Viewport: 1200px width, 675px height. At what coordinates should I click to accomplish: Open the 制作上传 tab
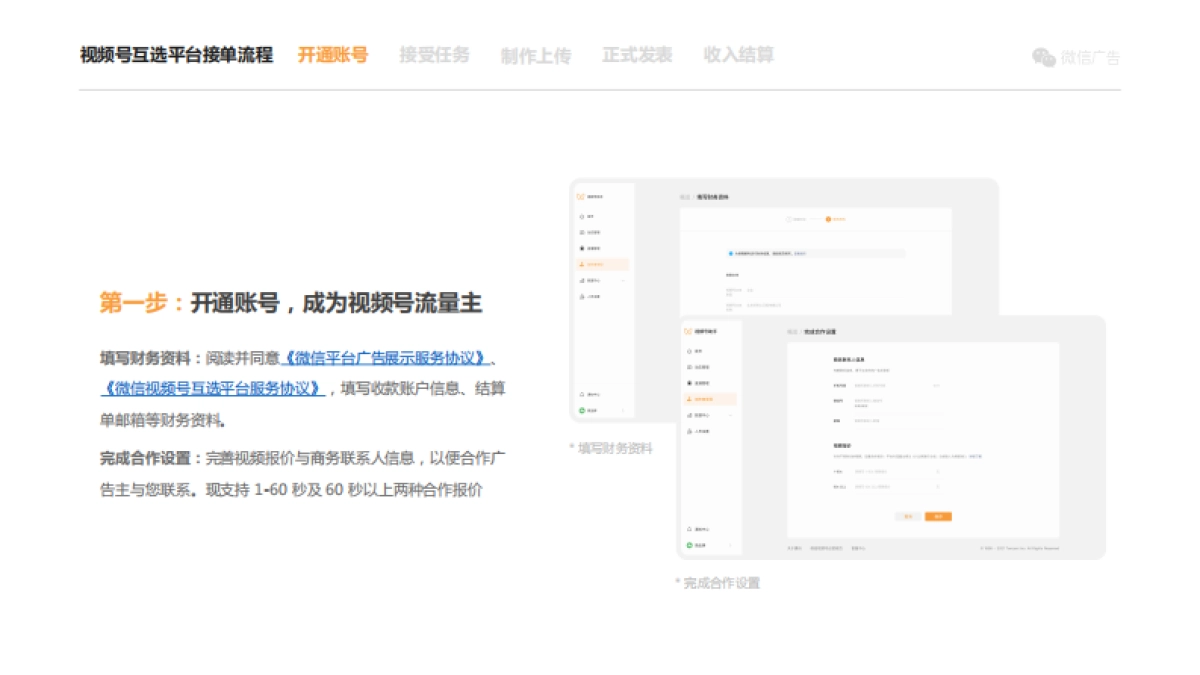pos(535,56)
